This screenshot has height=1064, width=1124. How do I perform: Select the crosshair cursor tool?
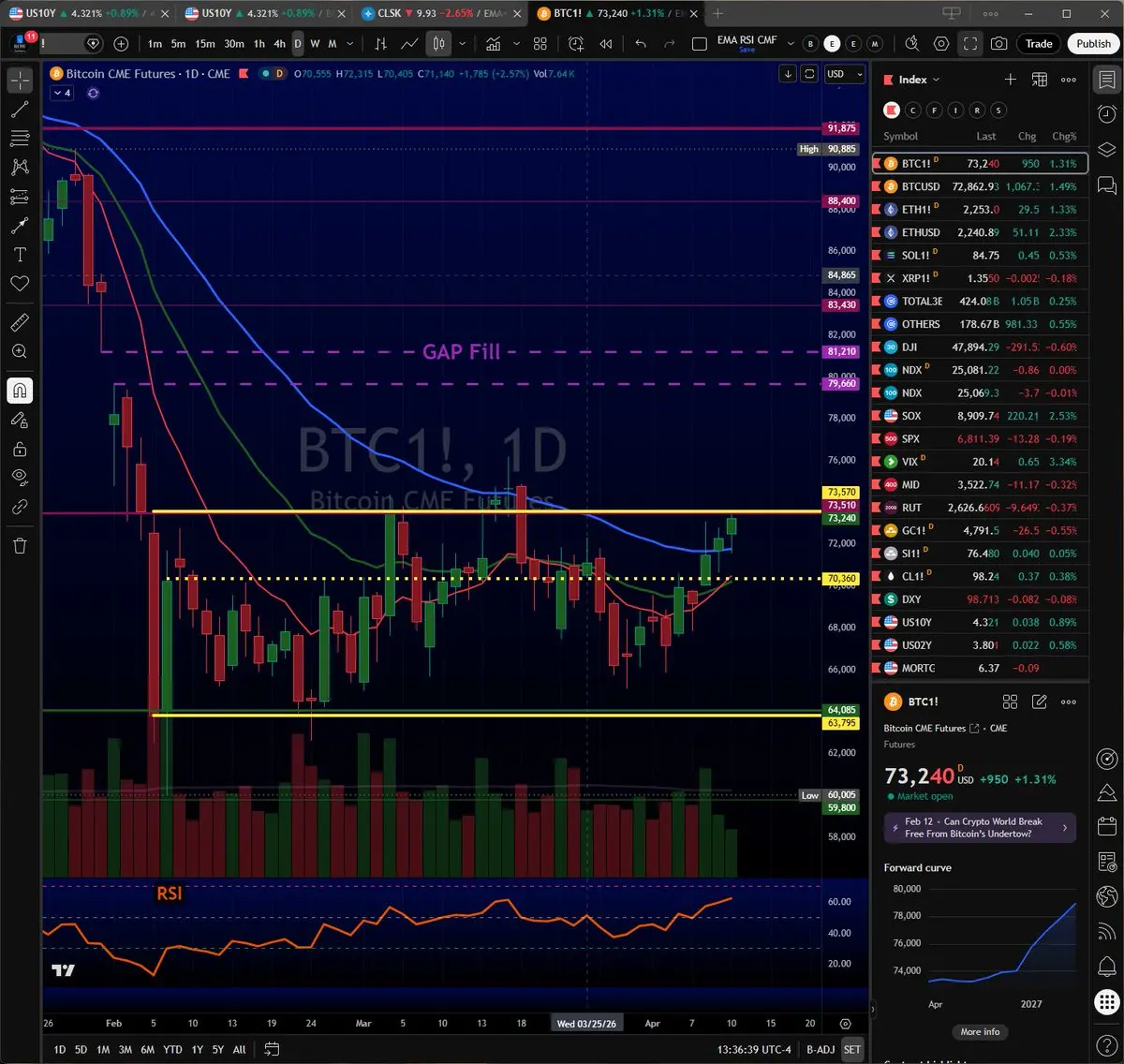point(20,81)
